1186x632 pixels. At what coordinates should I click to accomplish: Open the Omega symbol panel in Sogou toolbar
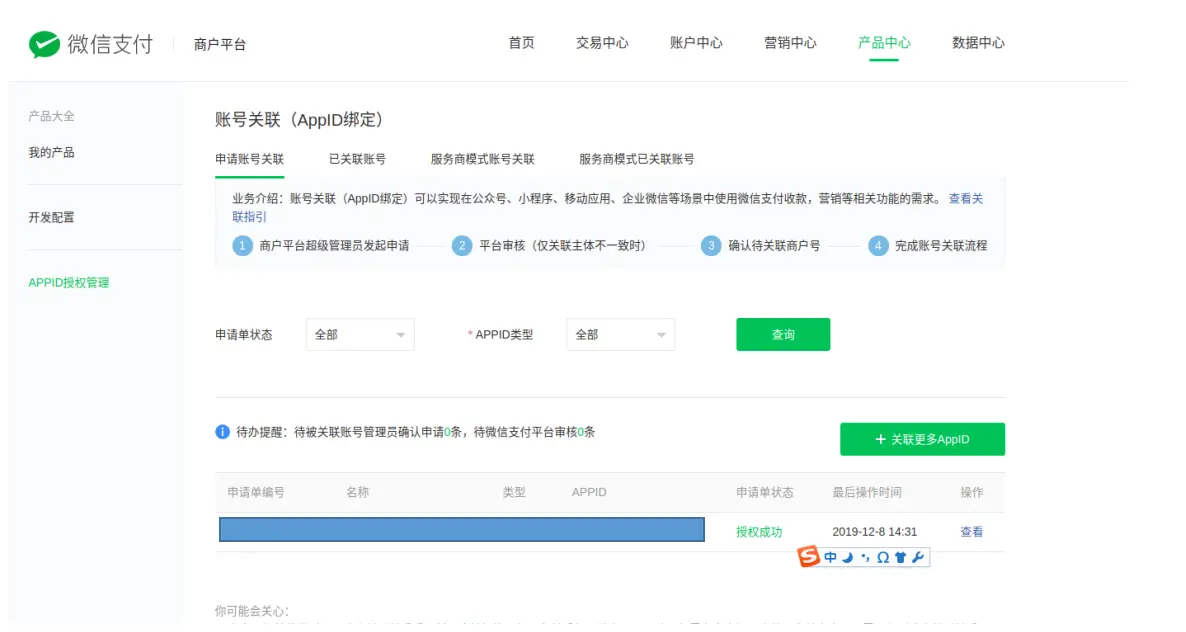883,558
